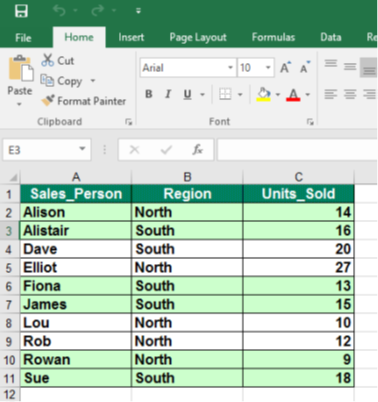This screenshot has width=378, height=402.
Task: Open Copy options dropdown arrow
Action: 93,81
